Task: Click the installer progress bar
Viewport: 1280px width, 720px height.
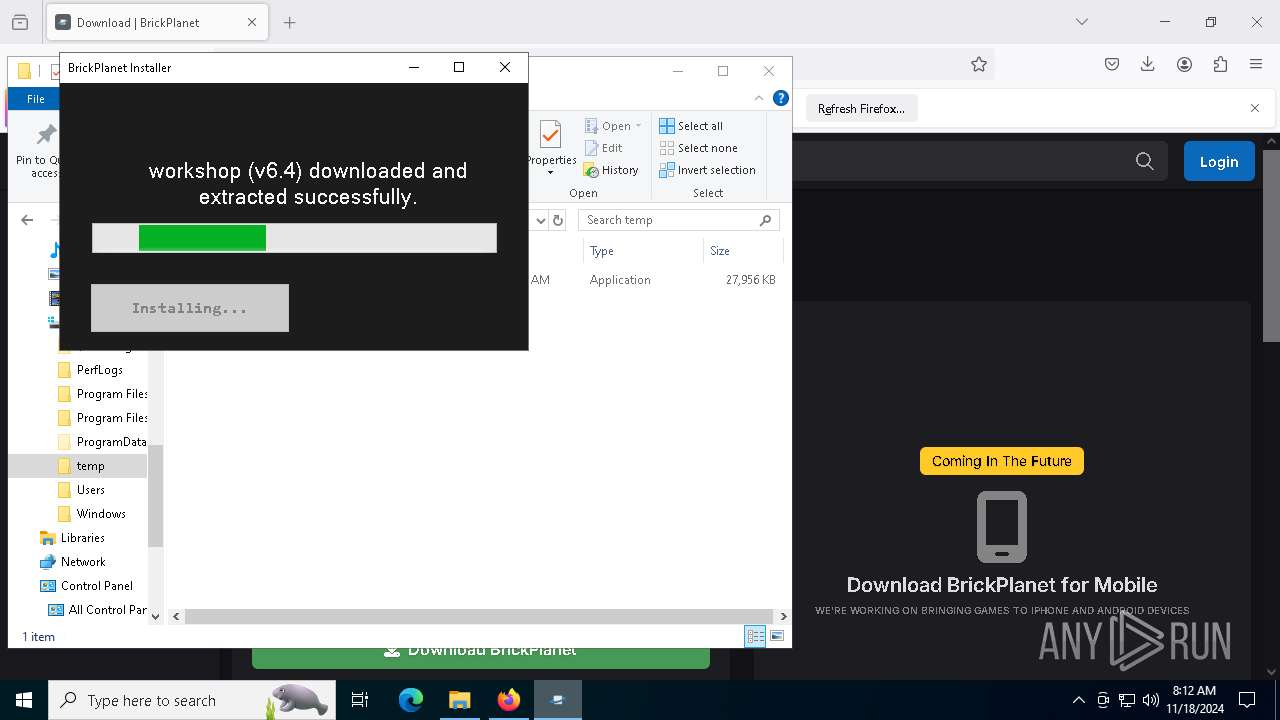Action: (x=294, y=237)
